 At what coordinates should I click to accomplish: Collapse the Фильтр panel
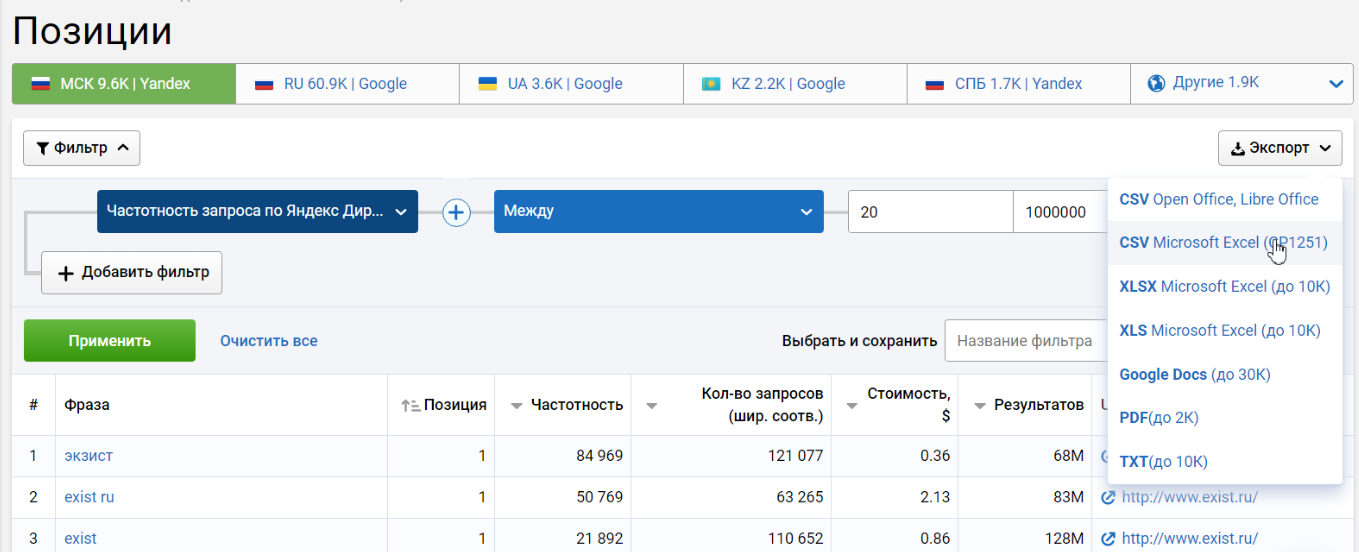coord(82,148)
